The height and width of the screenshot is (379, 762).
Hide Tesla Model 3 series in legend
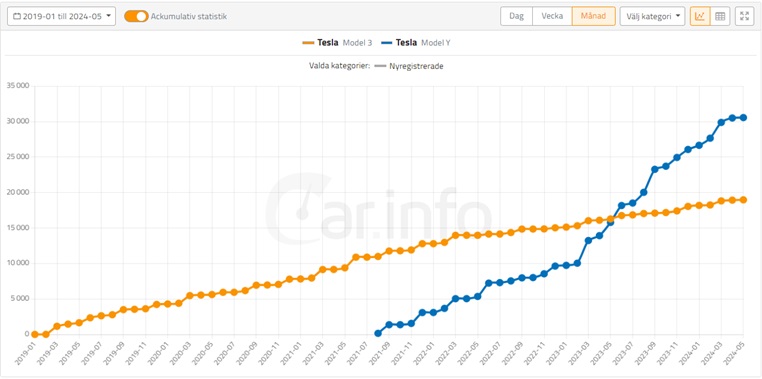coord(337,43)
